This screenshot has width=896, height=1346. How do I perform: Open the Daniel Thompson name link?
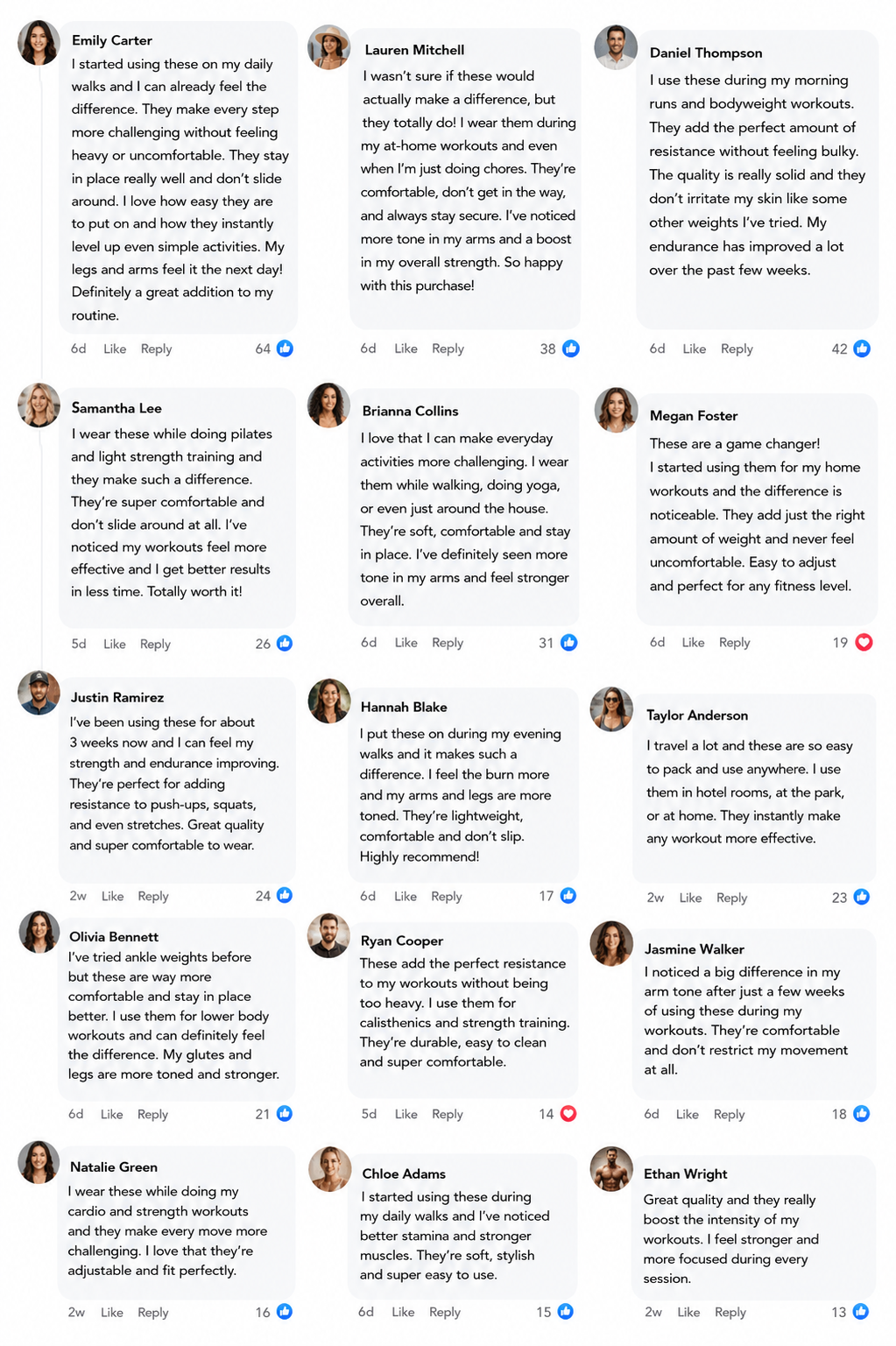click(x=706, y=53)
